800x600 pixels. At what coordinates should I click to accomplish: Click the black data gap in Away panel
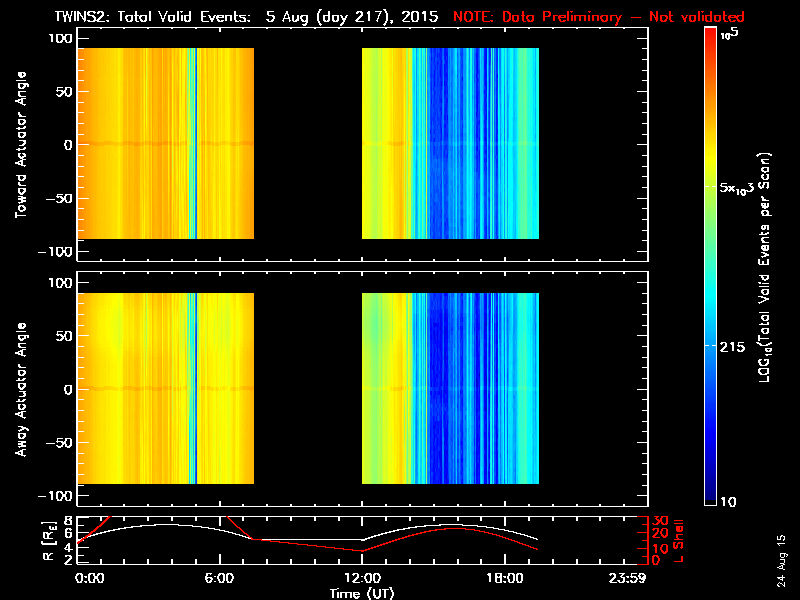pos(307,389)
